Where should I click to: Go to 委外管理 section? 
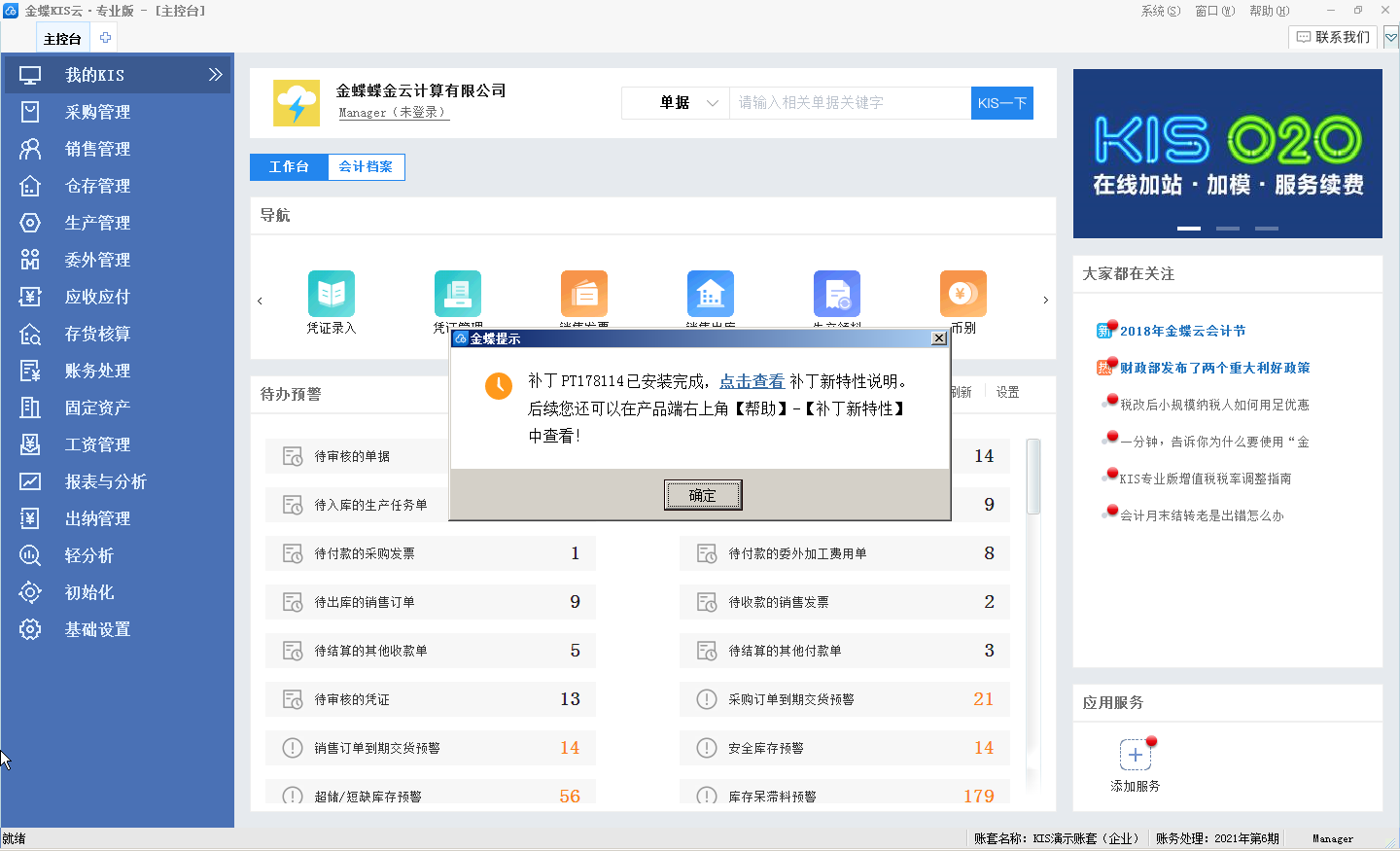tap(117, 260)
